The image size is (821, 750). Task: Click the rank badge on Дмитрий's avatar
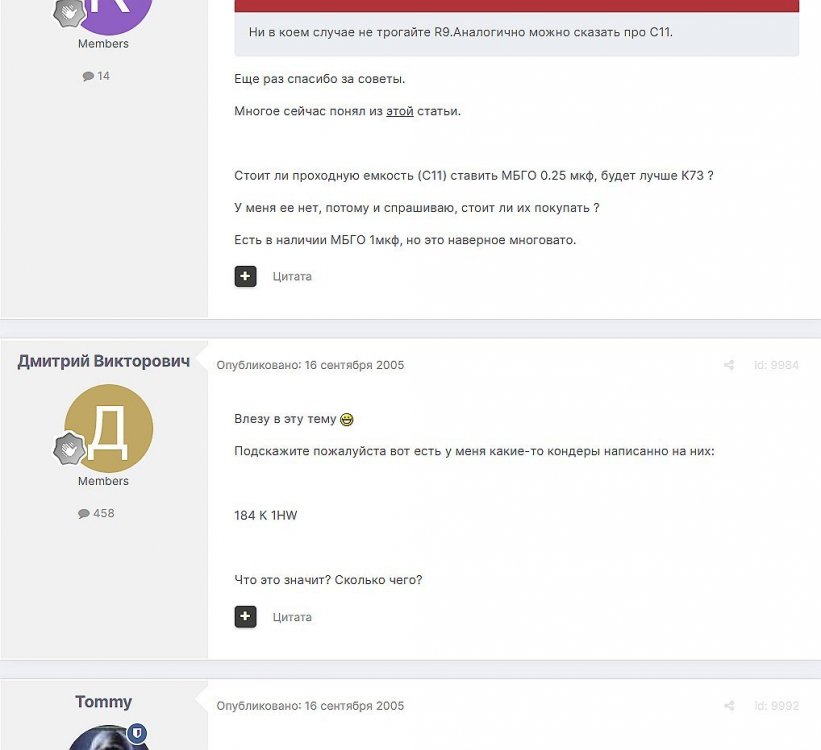(x=70, y=449)
